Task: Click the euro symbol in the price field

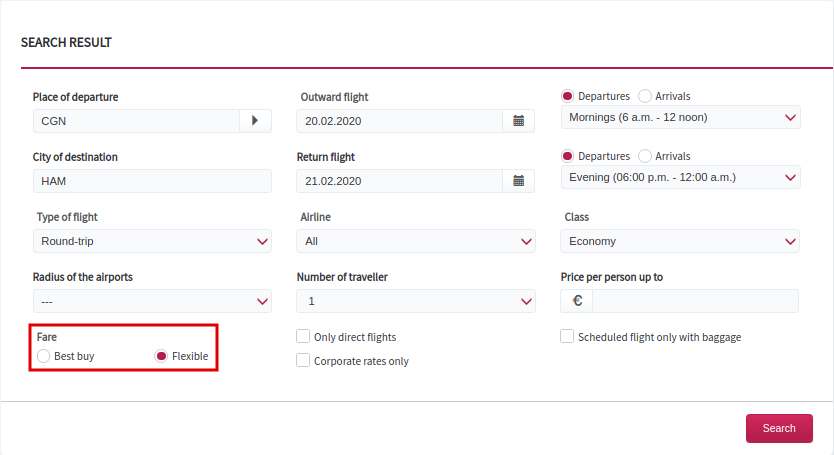Action: pos(577,301)
